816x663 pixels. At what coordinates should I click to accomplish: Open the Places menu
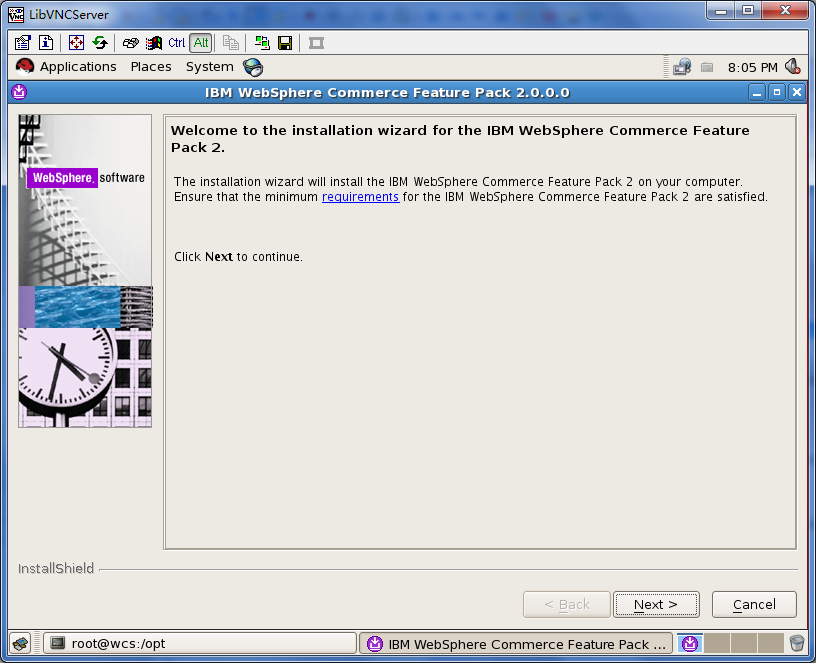150,66
